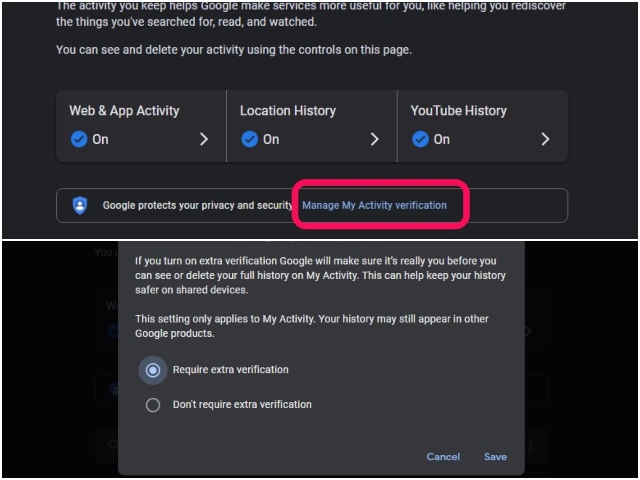Open the Location History card title
Screen dimensions: 640x480
tap(288, 111)
